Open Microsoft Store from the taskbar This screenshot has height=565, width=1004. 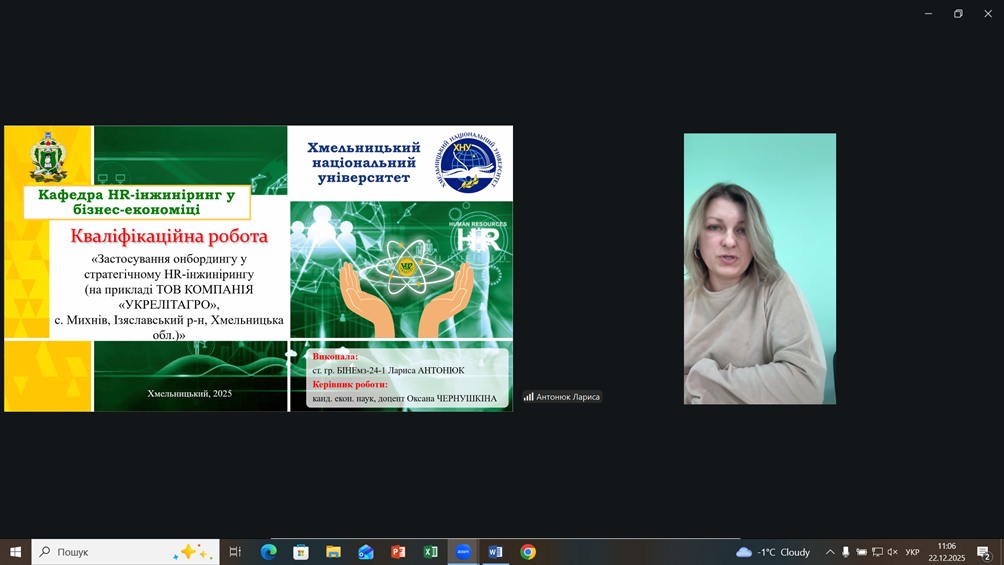[301, 552]
